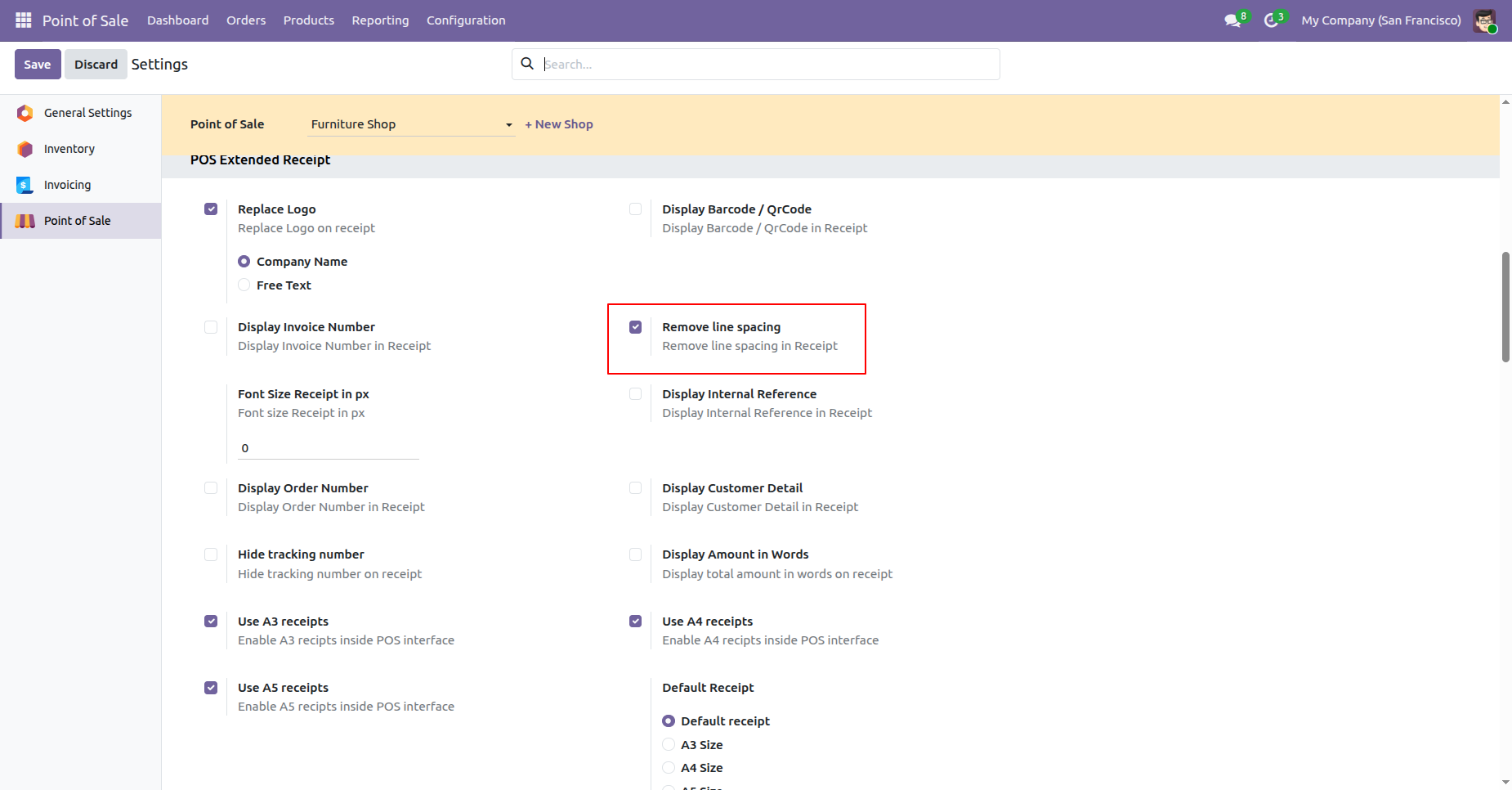The image size is (1512, 790).
Task: Open the My Company (San Francisco) switcher
Action: (x=1380, y=20)
